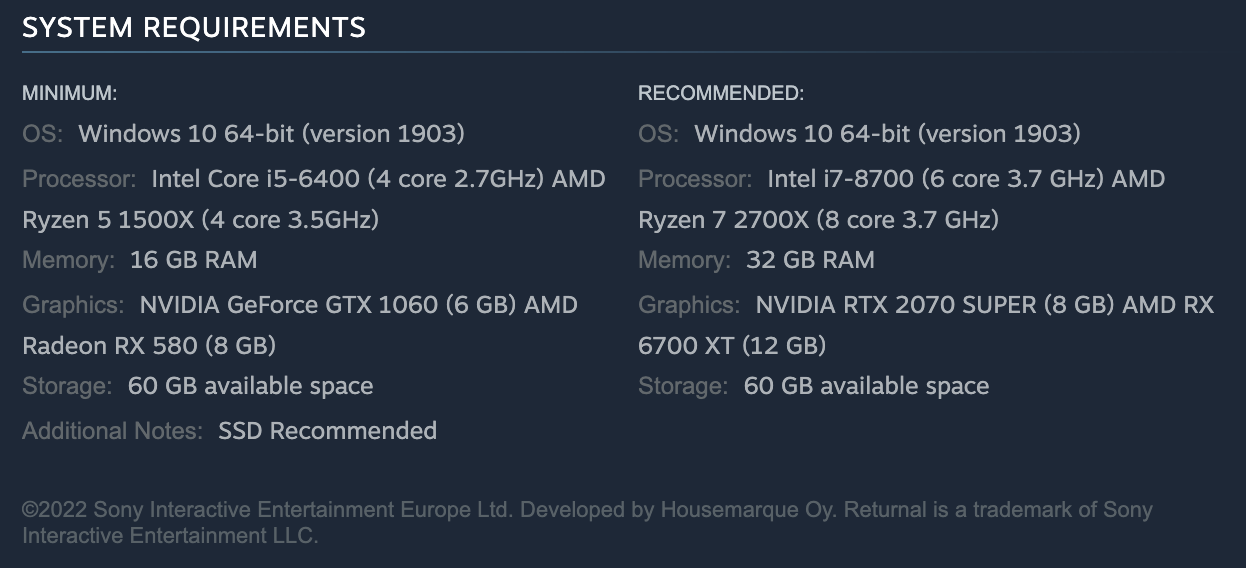Image resolution: width=1246 pixels, height=568 pixels.
Task: Click the SSD Recommended note
Action: tap(327, 431)
